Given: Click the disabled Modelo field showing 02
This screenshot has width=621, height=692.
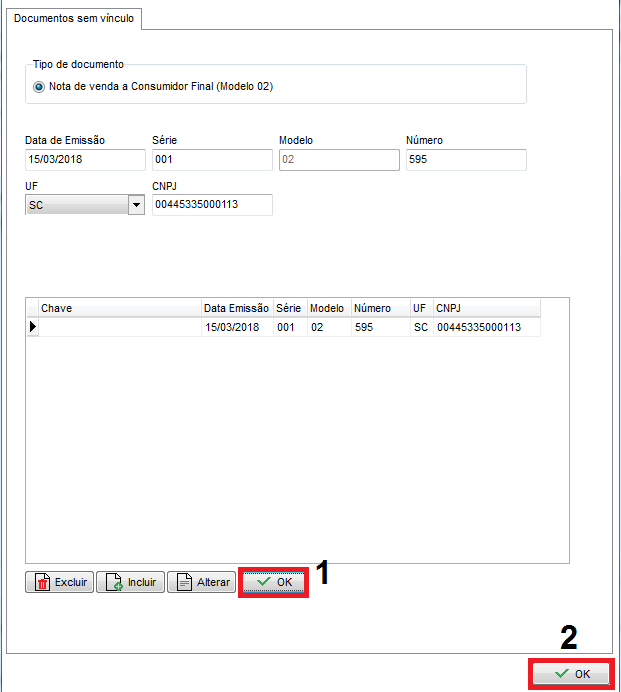Looking at the screenshot, I should 338,160.
